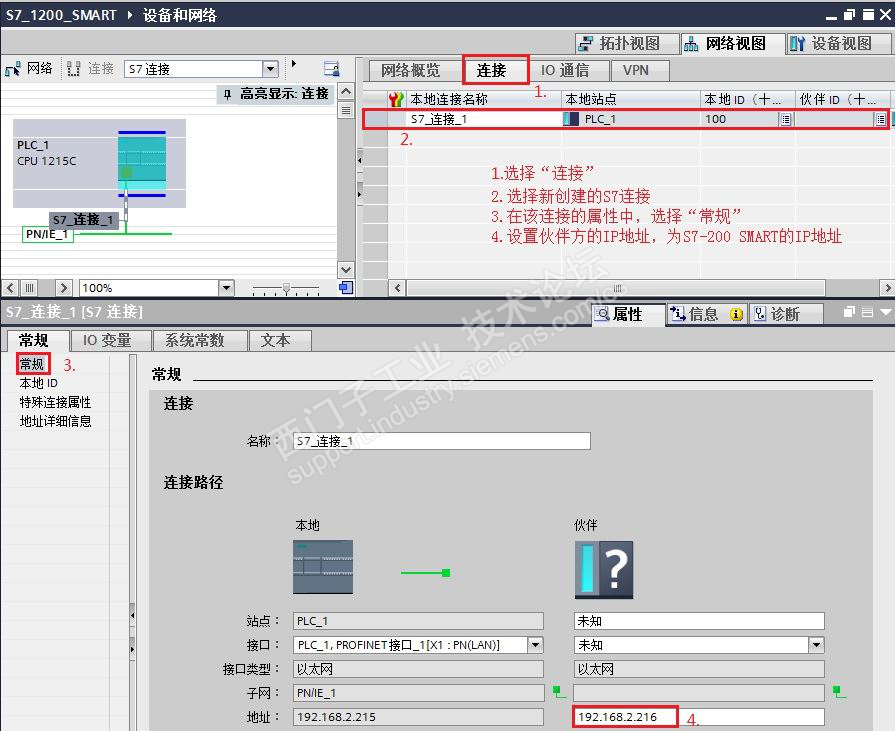Screen dimensions: 895x731
Task: Collapse the navigation tree splitter arrow
Action: pyautogui.click(x=132, y=616)
